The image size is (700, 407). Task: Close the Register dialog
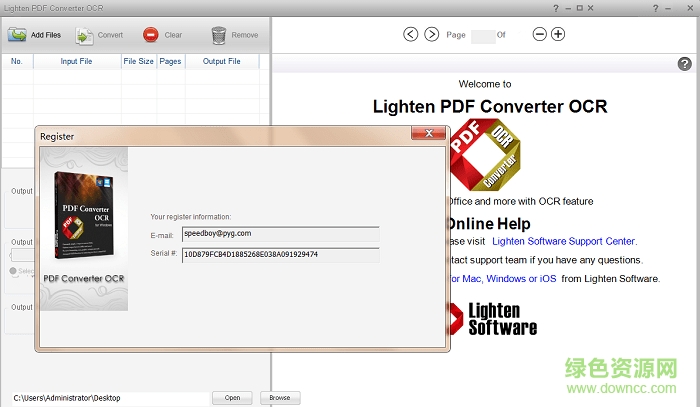(429, 133)
